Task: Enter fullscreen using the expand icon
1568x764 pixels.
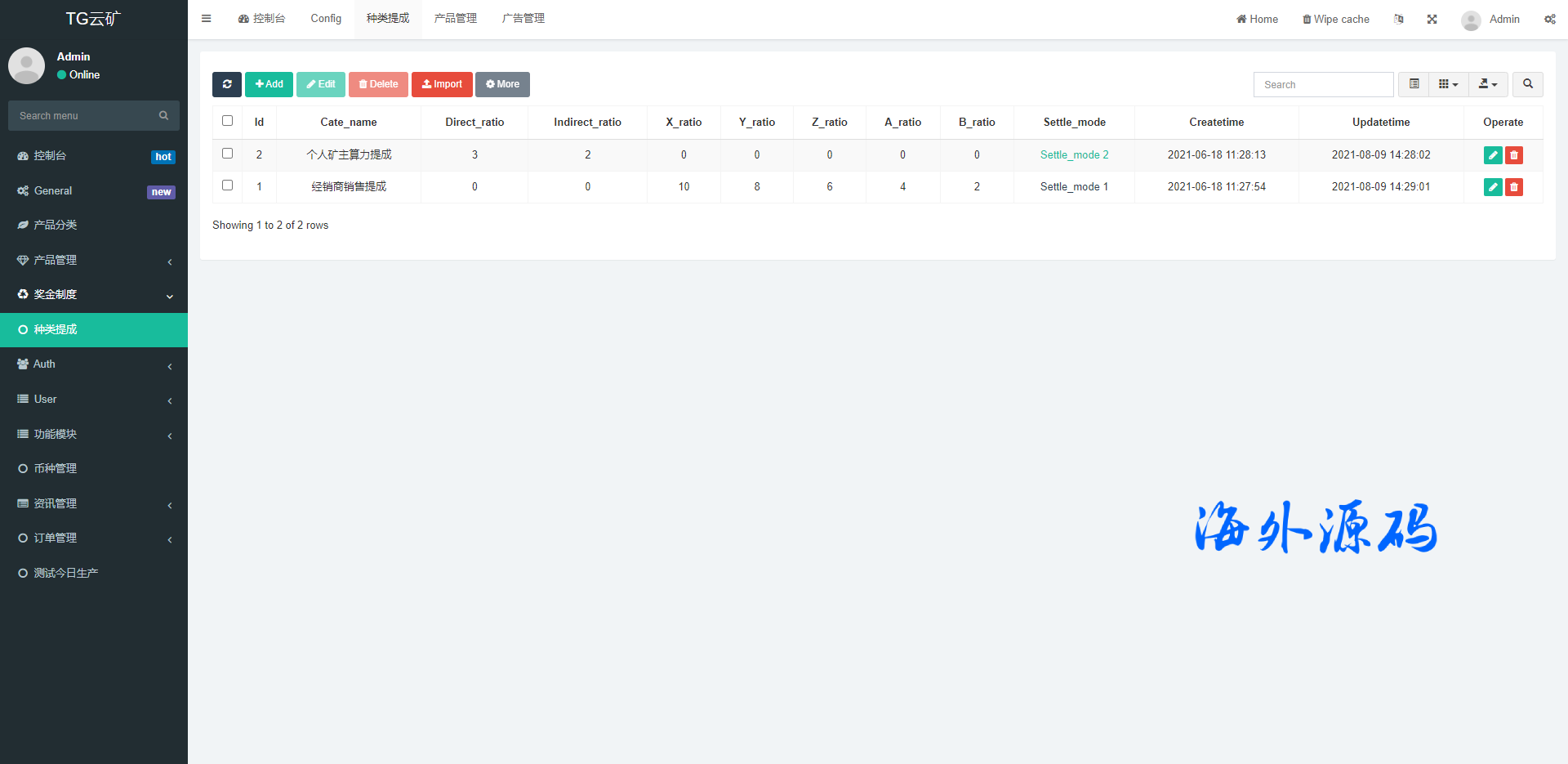Action: coord(1432,19)
